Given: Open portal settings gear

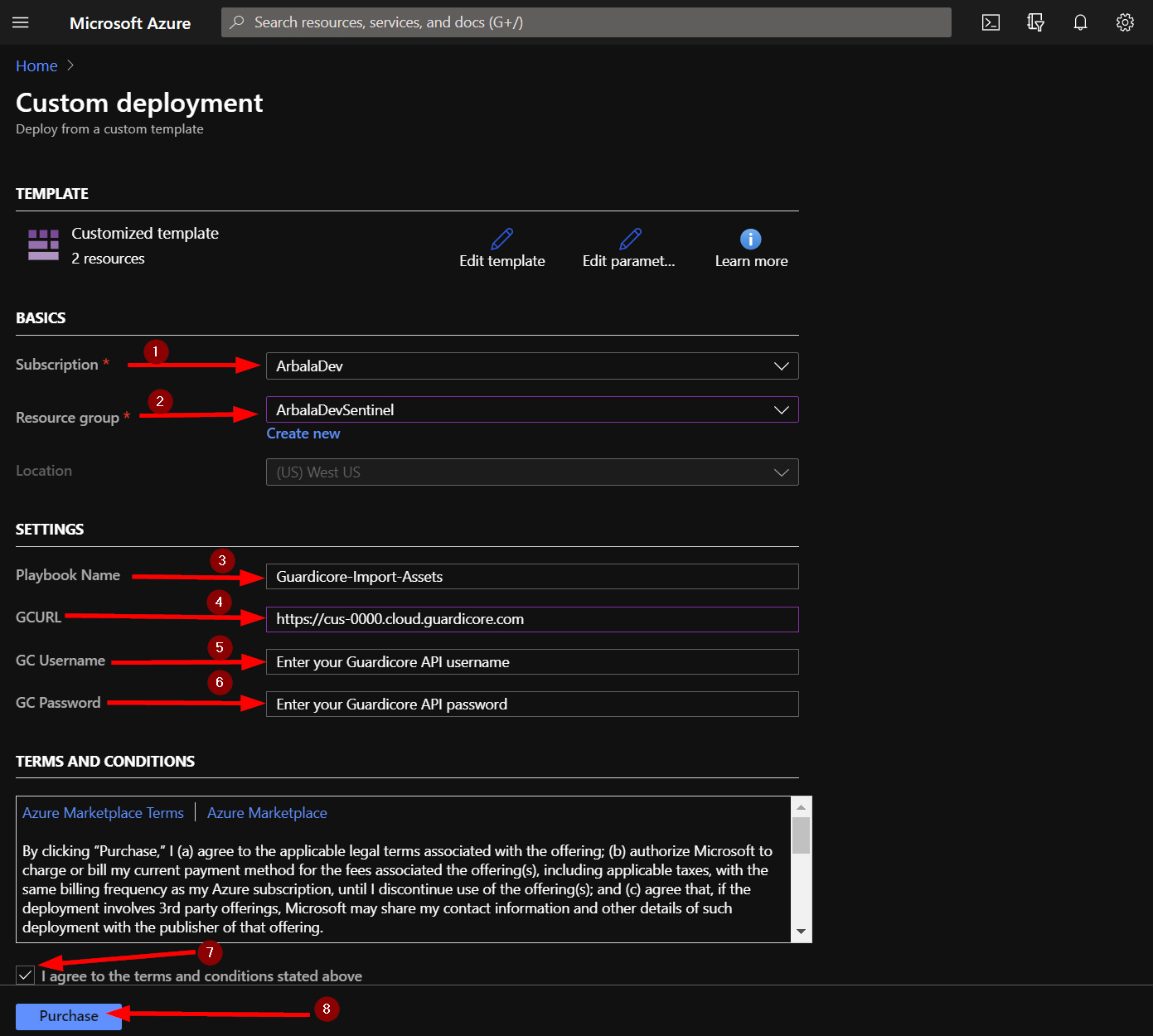Looking at the screenshot, I should (1125, 22).
